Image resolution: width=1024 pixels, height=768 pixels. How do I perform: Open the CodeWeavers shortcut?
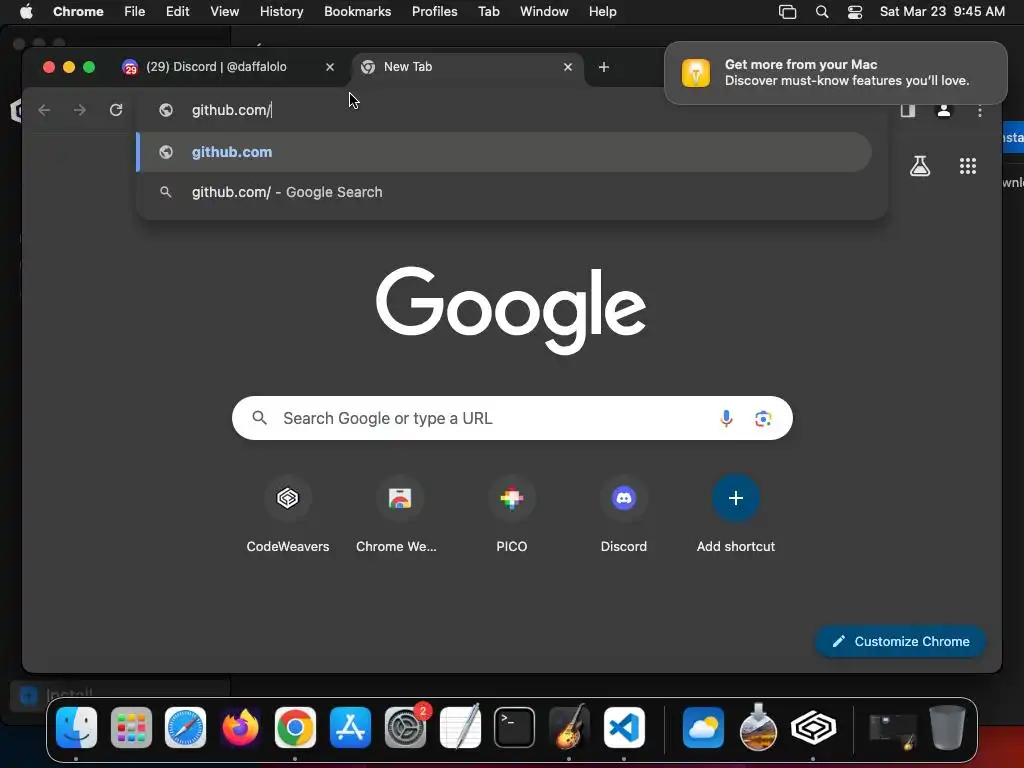click(x=287, y=515)
